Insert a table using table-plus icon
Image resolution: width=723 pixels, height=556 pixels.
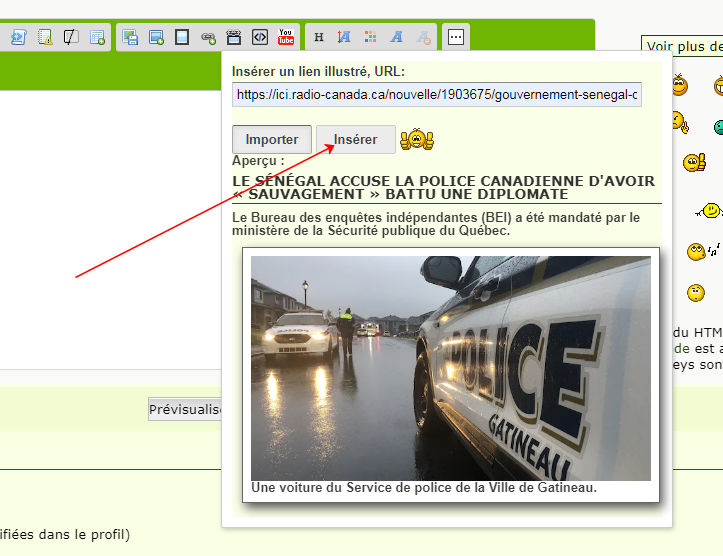pyautogui.click(x=97, y=37)
